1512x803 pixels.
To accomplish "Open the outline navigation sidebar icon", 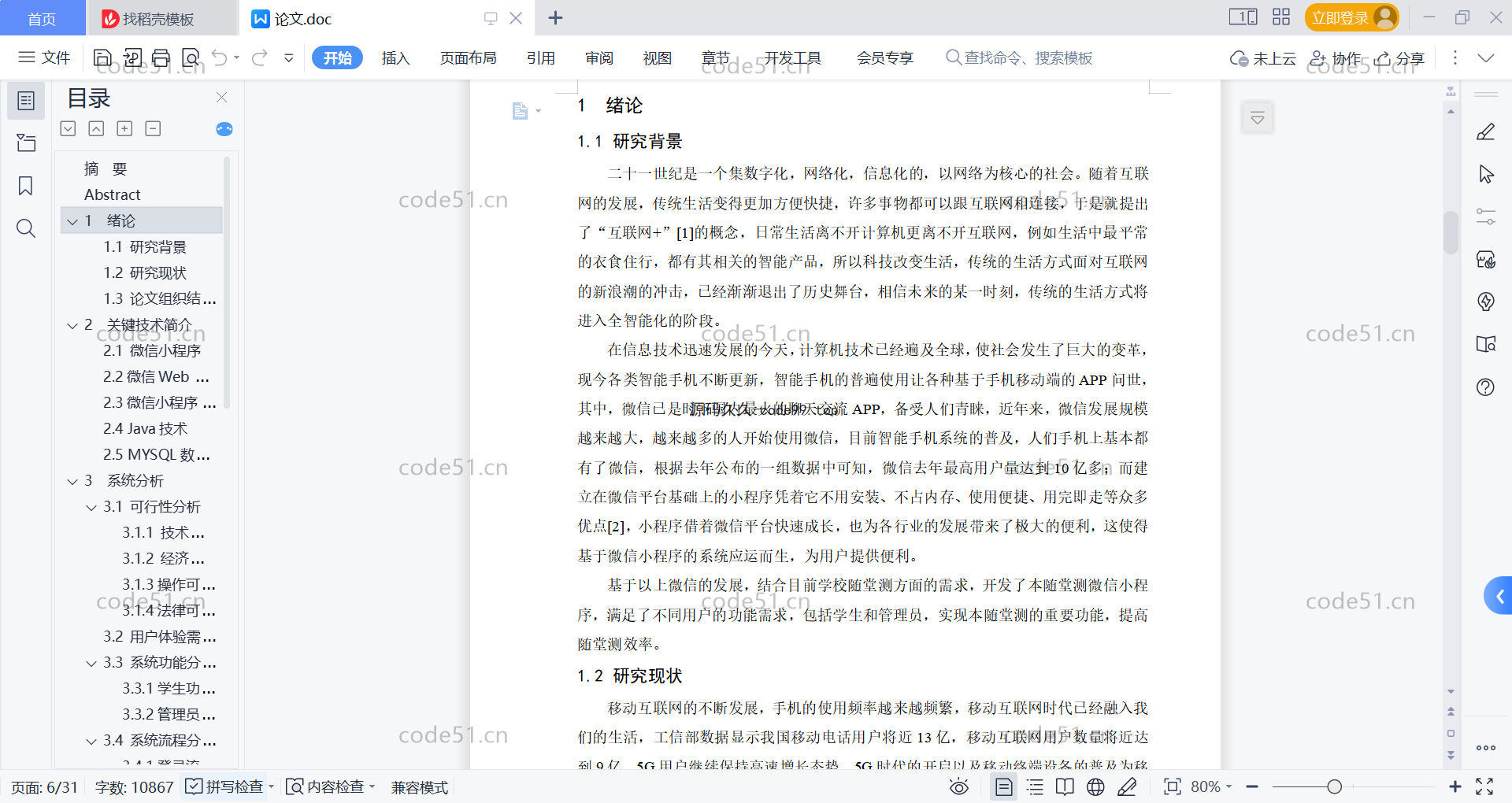I will click(26, 101).
